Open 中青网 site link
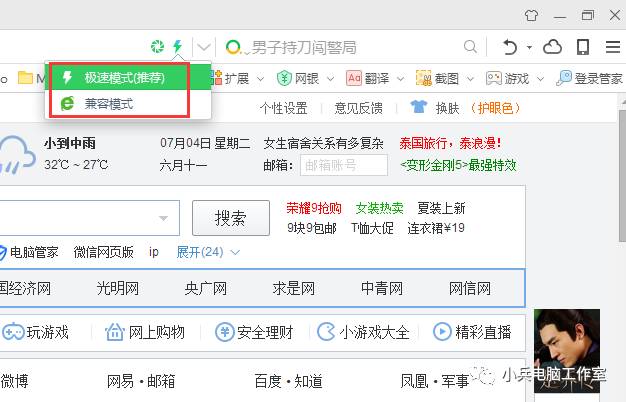This screenshot has width=626, height=402. 382,288
